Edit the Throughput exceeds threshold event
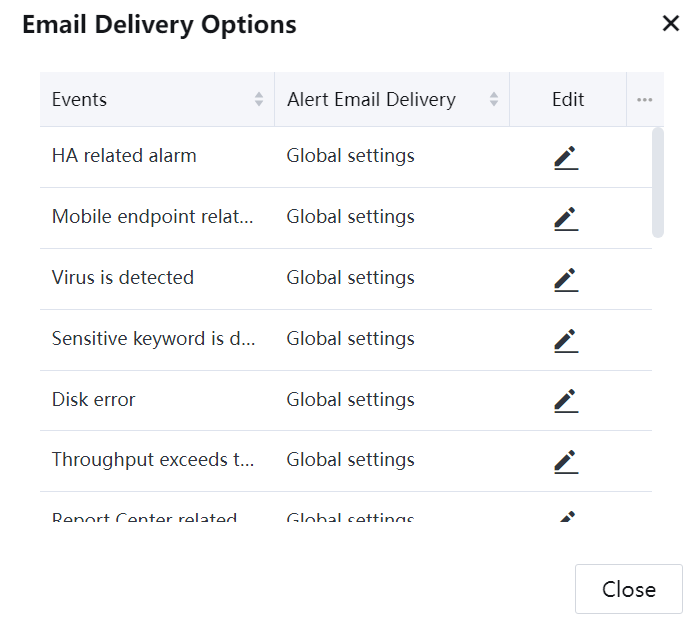 pos(566,461)
